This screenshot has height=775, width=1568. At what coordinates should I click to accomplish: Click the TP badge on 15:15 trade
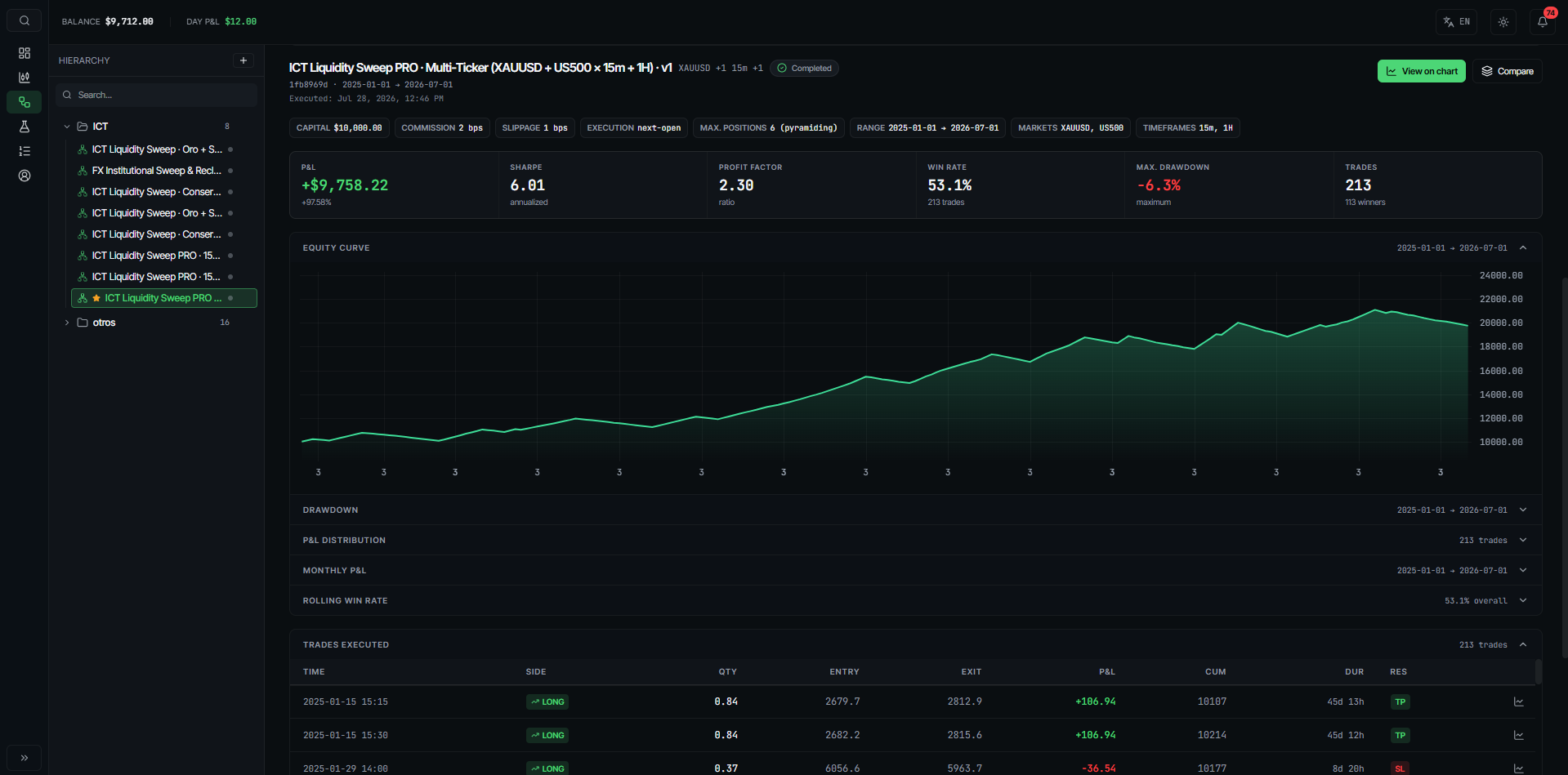pos(1400,702)
